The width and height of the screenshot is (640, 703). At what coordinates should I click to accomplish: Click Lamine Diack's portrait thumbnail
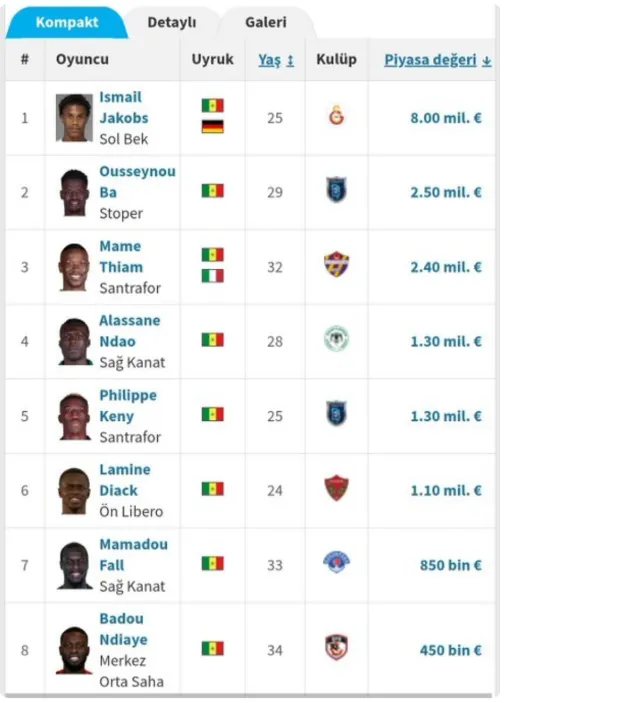[74, 491]
